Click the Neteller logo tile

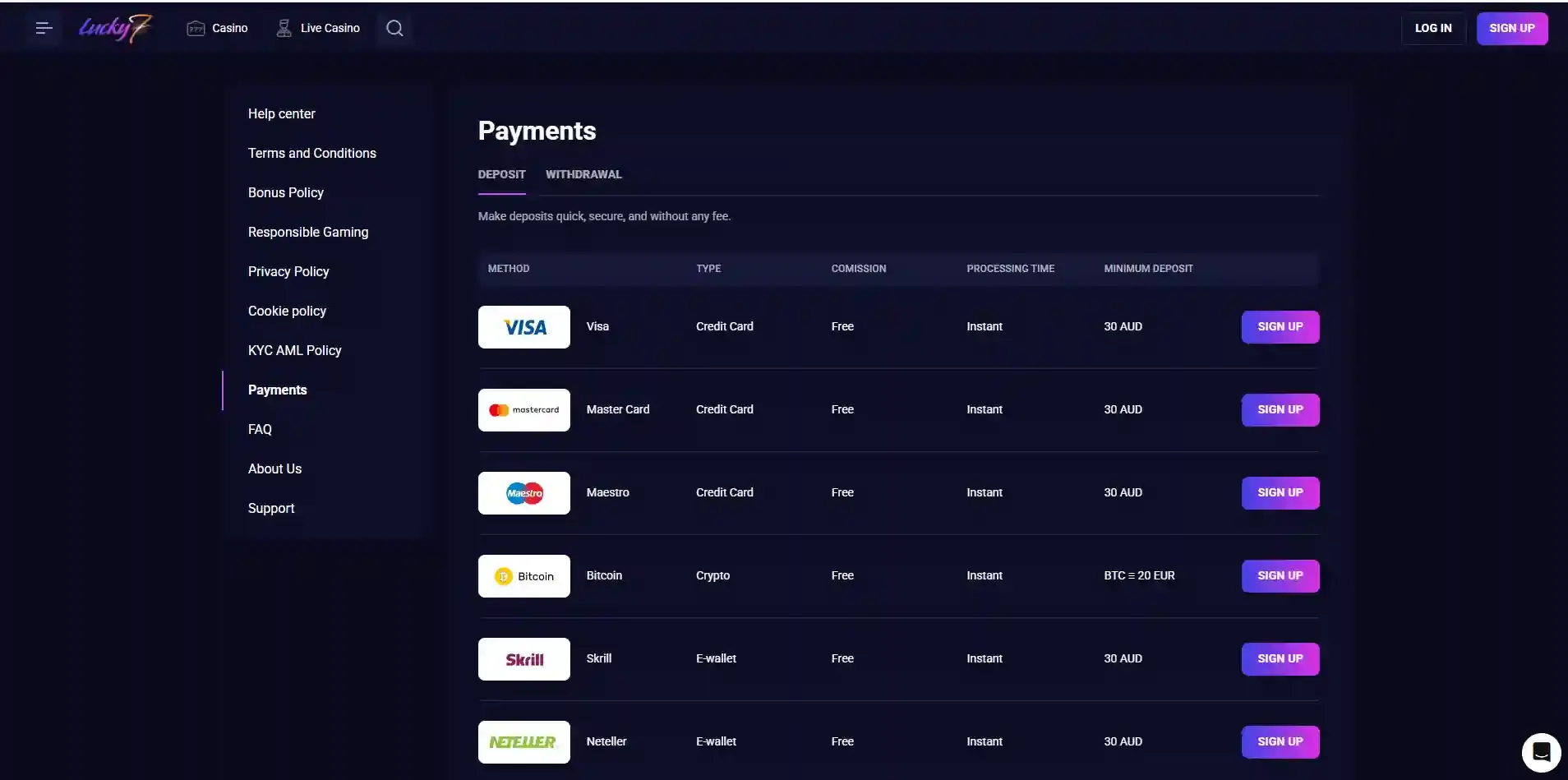pyautogui.click(x=524, y=742)
